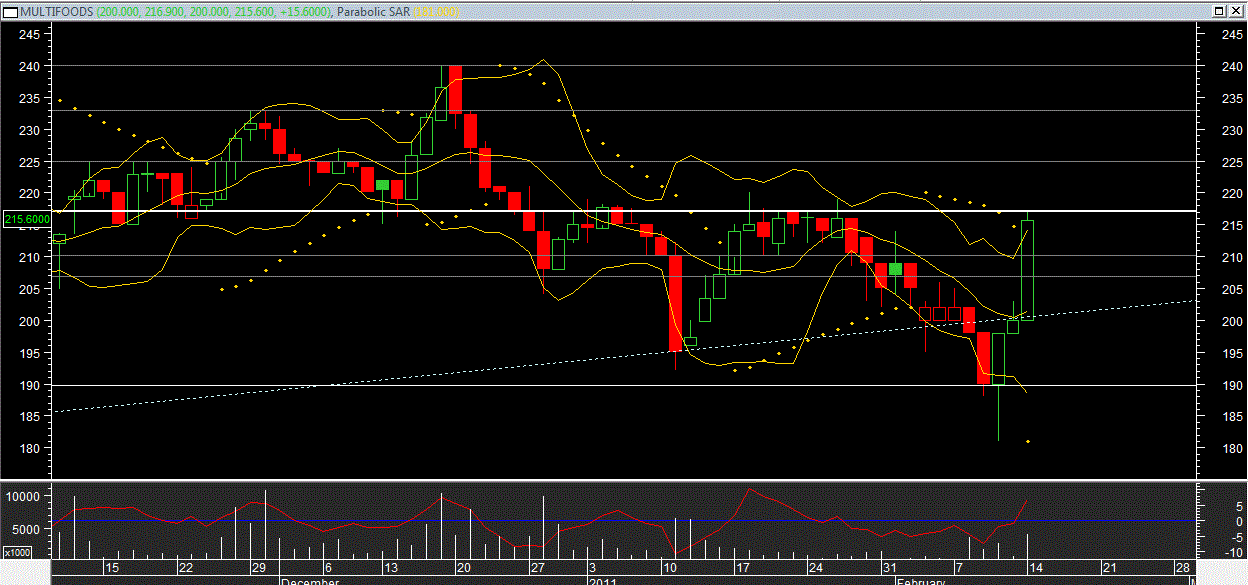Click the lowest Parabolic SAR dot near 181
Screen dimensions: 1248x585
pos(1028,441)
